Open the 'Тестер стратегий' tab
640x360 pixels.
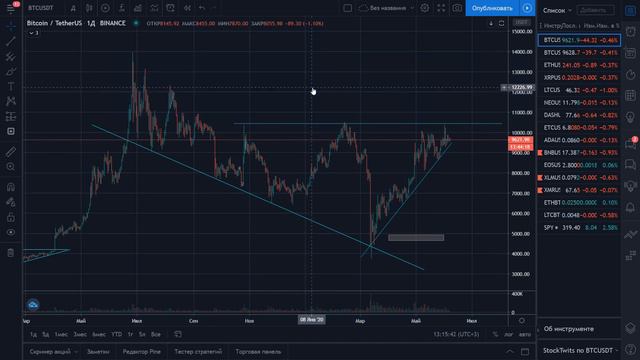pyautogui.click(x=198, y=351)
